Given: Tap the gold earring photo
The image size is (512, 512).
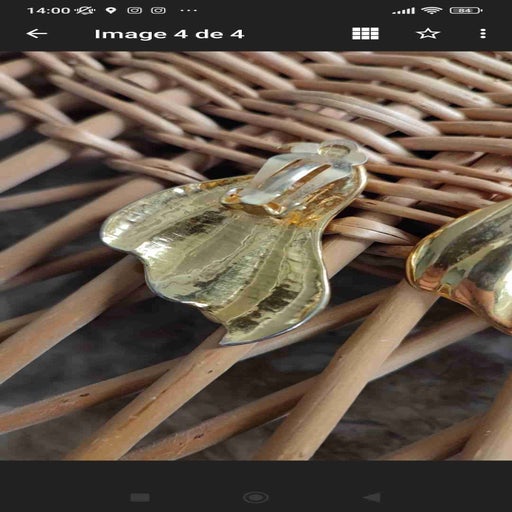Looking at the screenshot, I should (256, 256).
